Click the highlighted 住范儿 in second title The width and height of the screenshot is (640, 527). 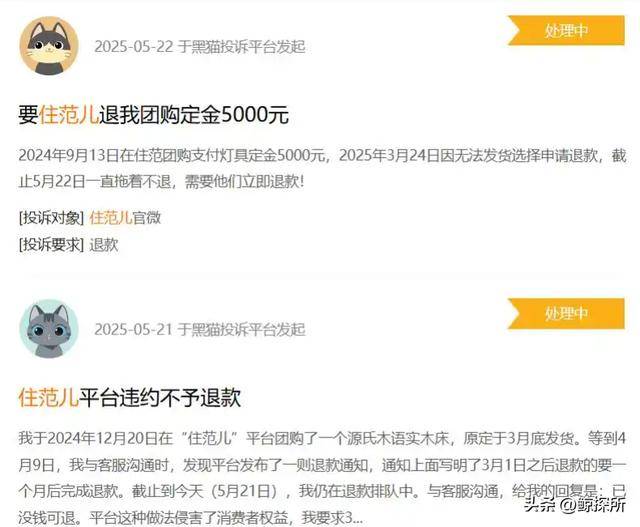point(48,398)
